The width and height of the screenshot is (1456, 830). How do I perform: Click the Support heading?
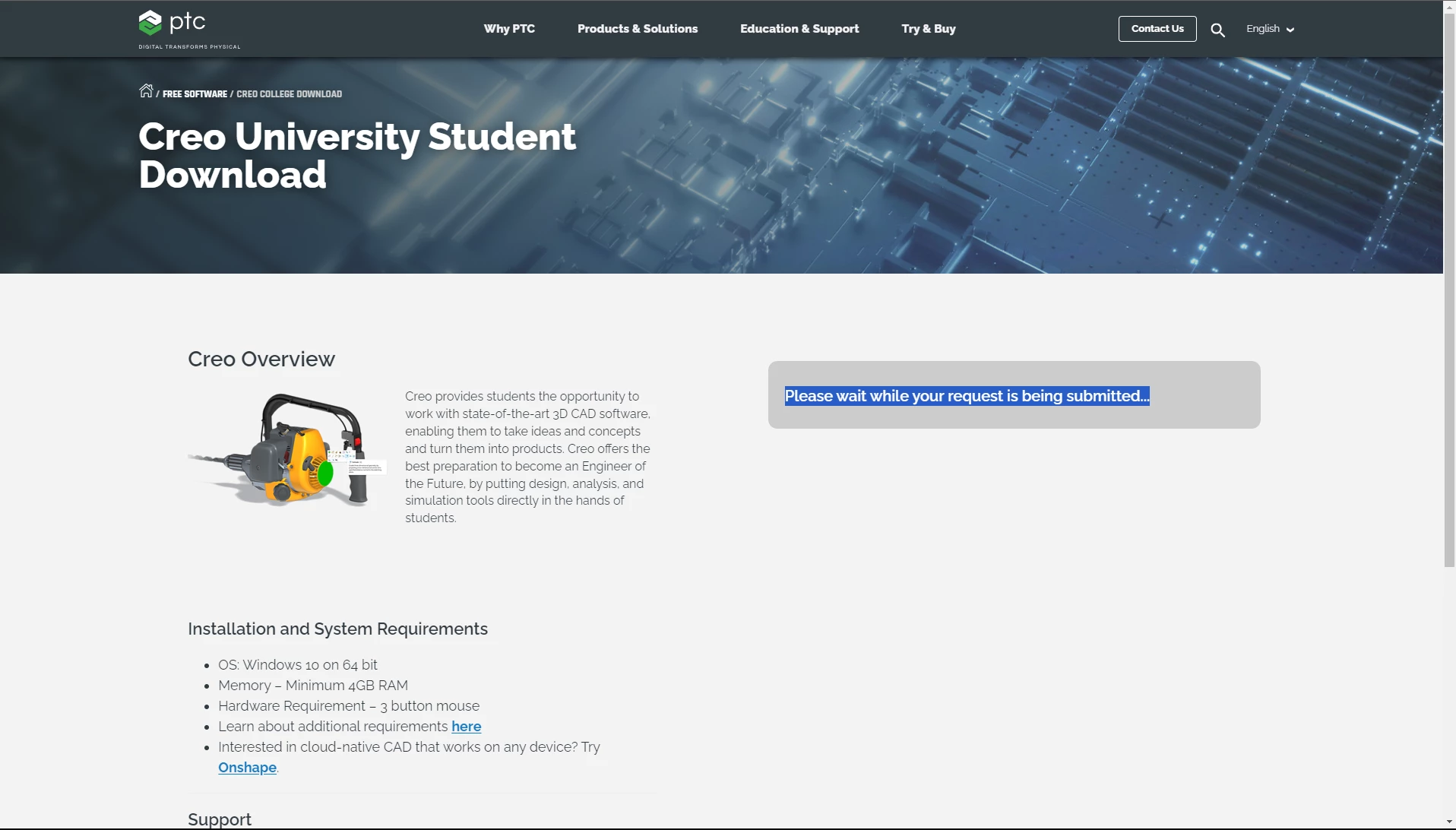point(220,819)
